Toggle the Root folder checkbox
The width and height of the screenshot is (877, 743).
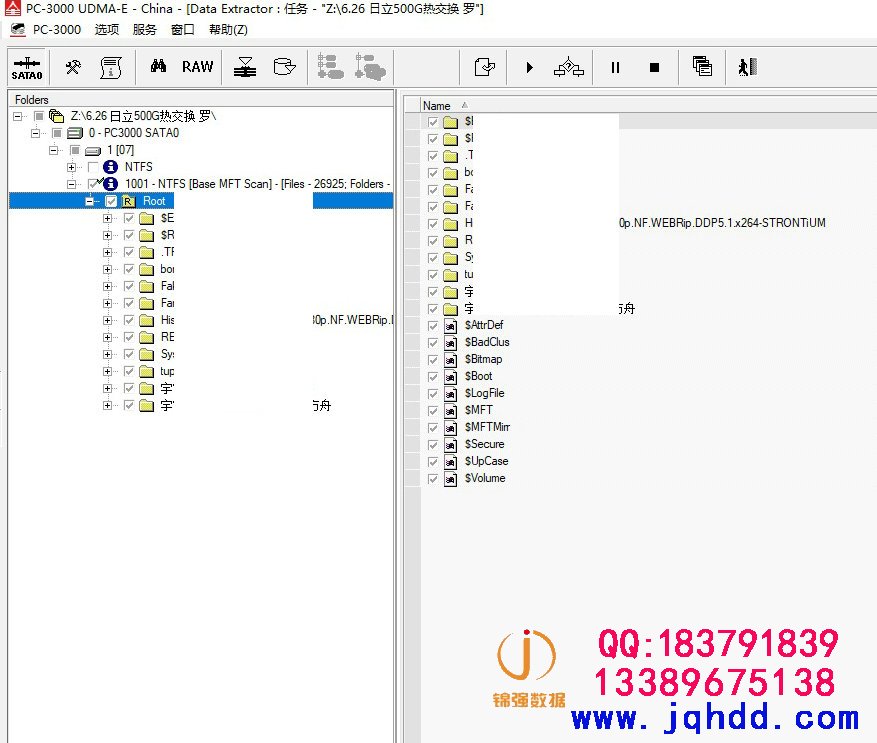click(x=111, y=201)
